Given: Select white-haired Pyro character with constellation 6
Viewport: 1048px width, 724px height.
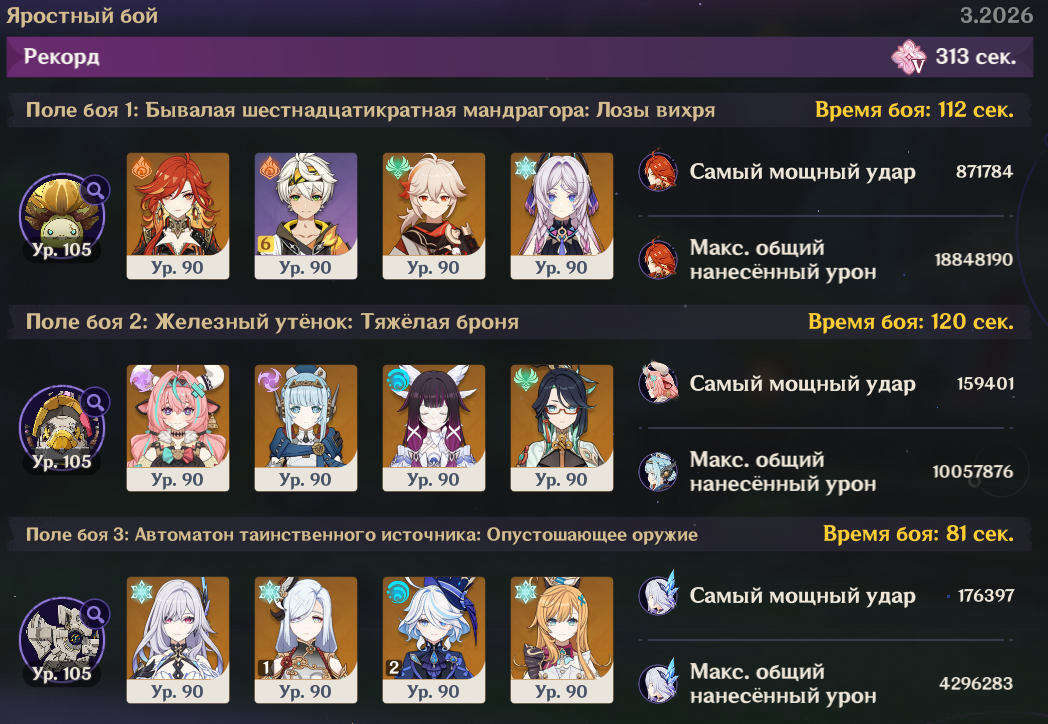Looking at the screenshot, I should coord(305,216).
